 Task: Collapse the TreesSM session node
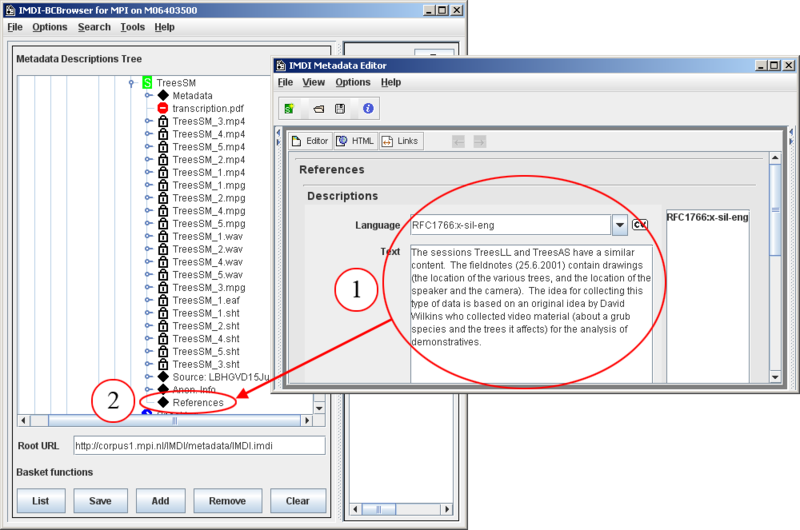[132, 83]
